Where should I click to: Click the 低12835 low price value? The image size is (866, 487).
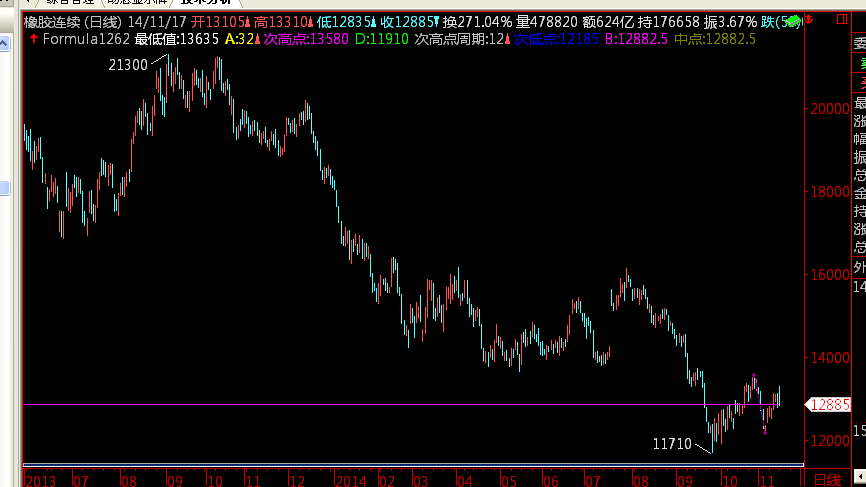tap(344, 22)
